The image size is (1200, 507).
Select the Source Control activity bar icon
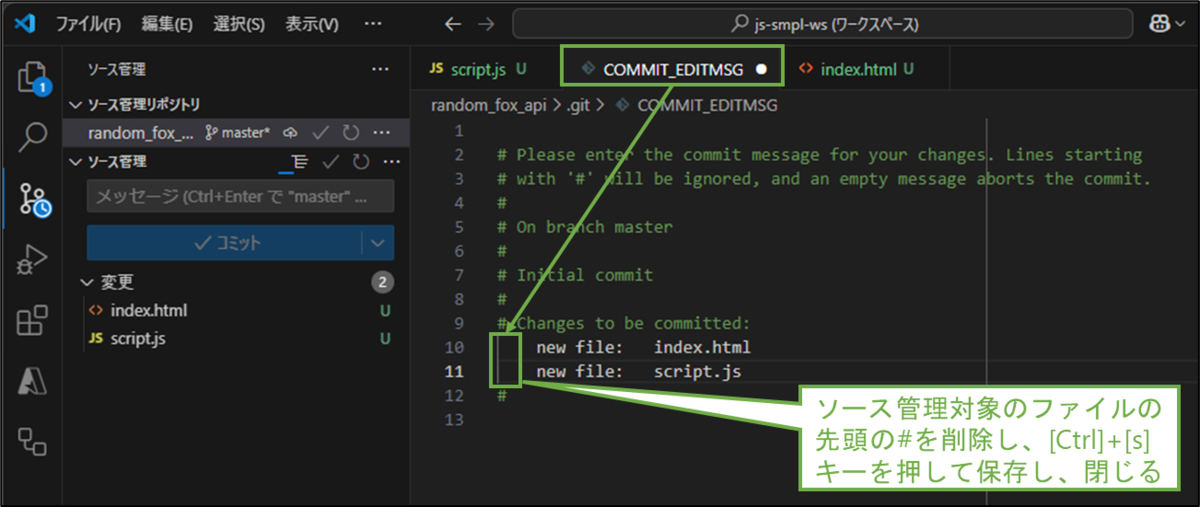point(34,199)
